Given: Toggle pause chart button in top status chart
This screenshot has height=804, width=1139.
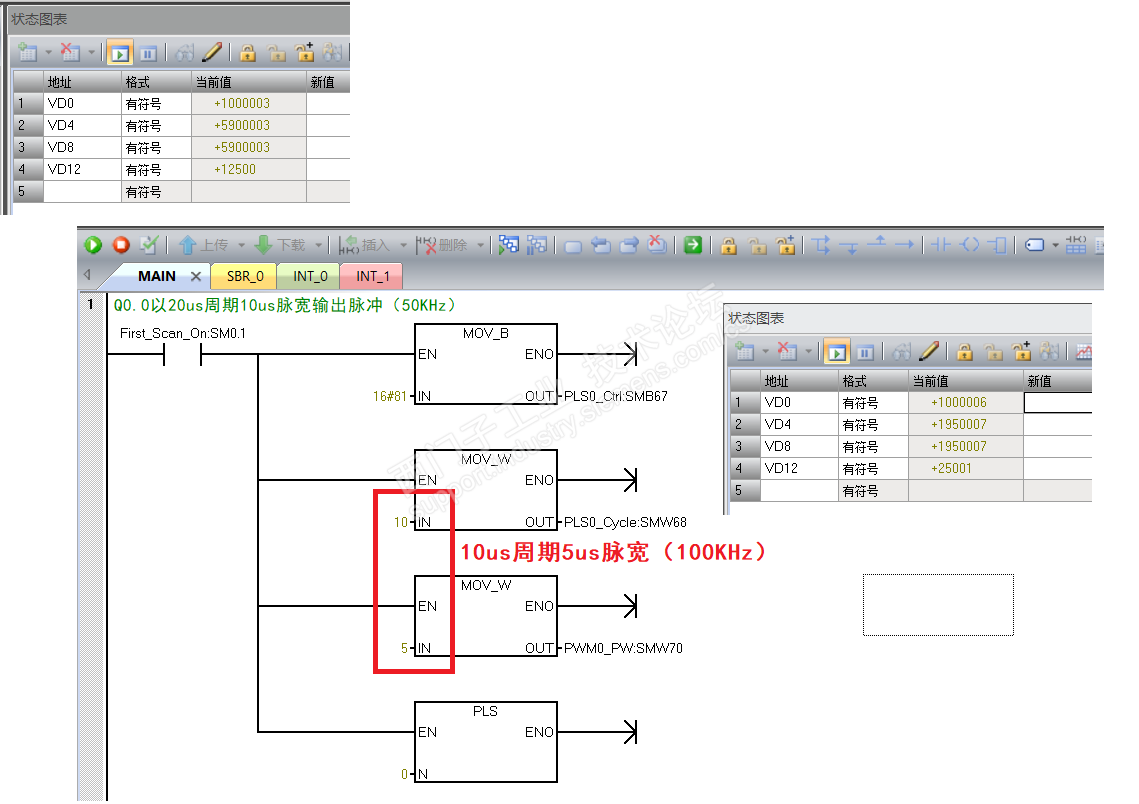Looking at the screenshot, I should [x=148, y=53].
